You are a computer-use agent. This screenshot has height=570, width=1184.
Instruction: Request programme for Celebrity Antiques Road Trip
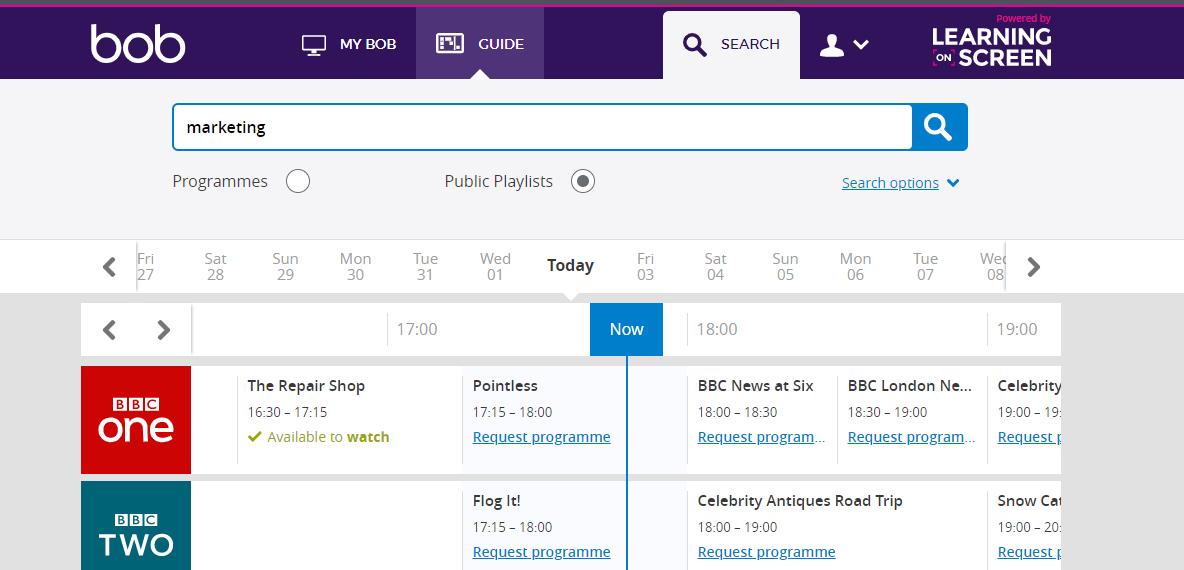pos(766,552)
